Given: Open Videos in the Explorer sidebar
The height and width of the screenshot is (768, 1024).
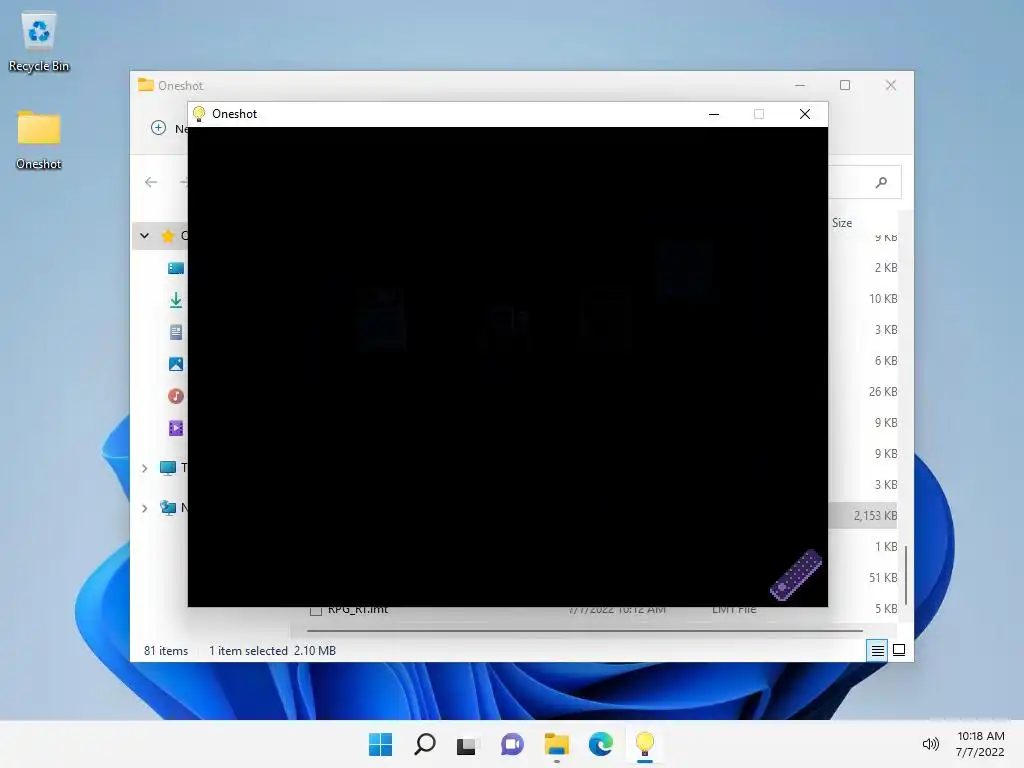Looking at the screenshot, I should 176,428.
